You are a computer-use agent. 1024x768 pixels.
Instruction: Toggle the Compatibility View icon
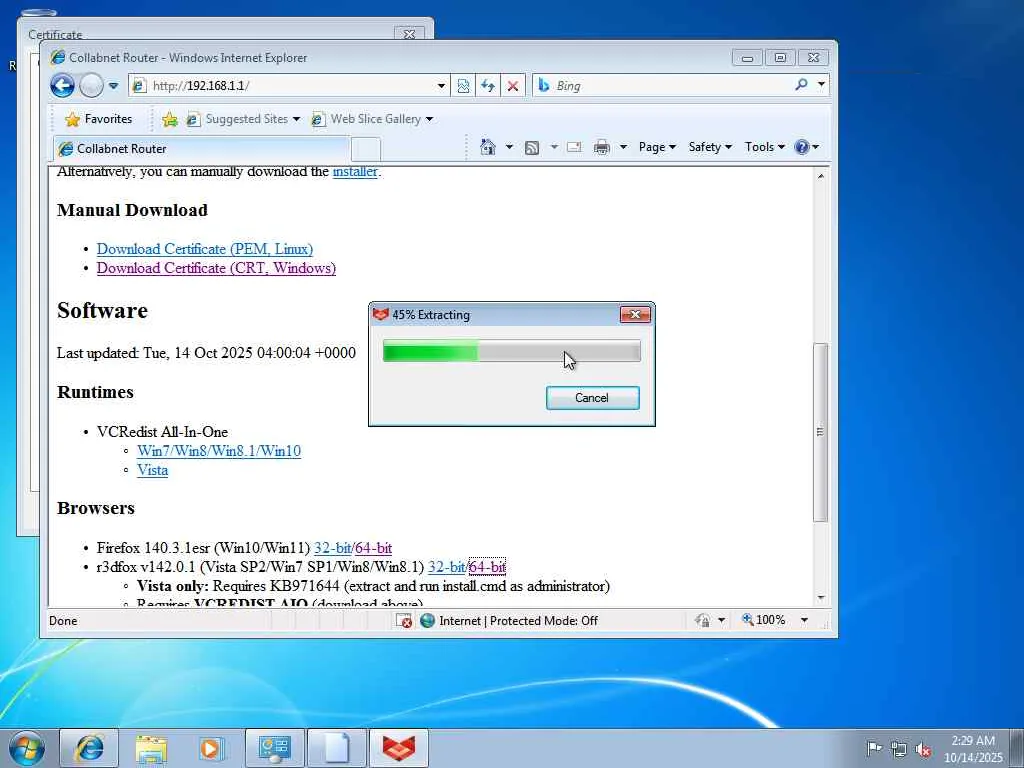463,86
